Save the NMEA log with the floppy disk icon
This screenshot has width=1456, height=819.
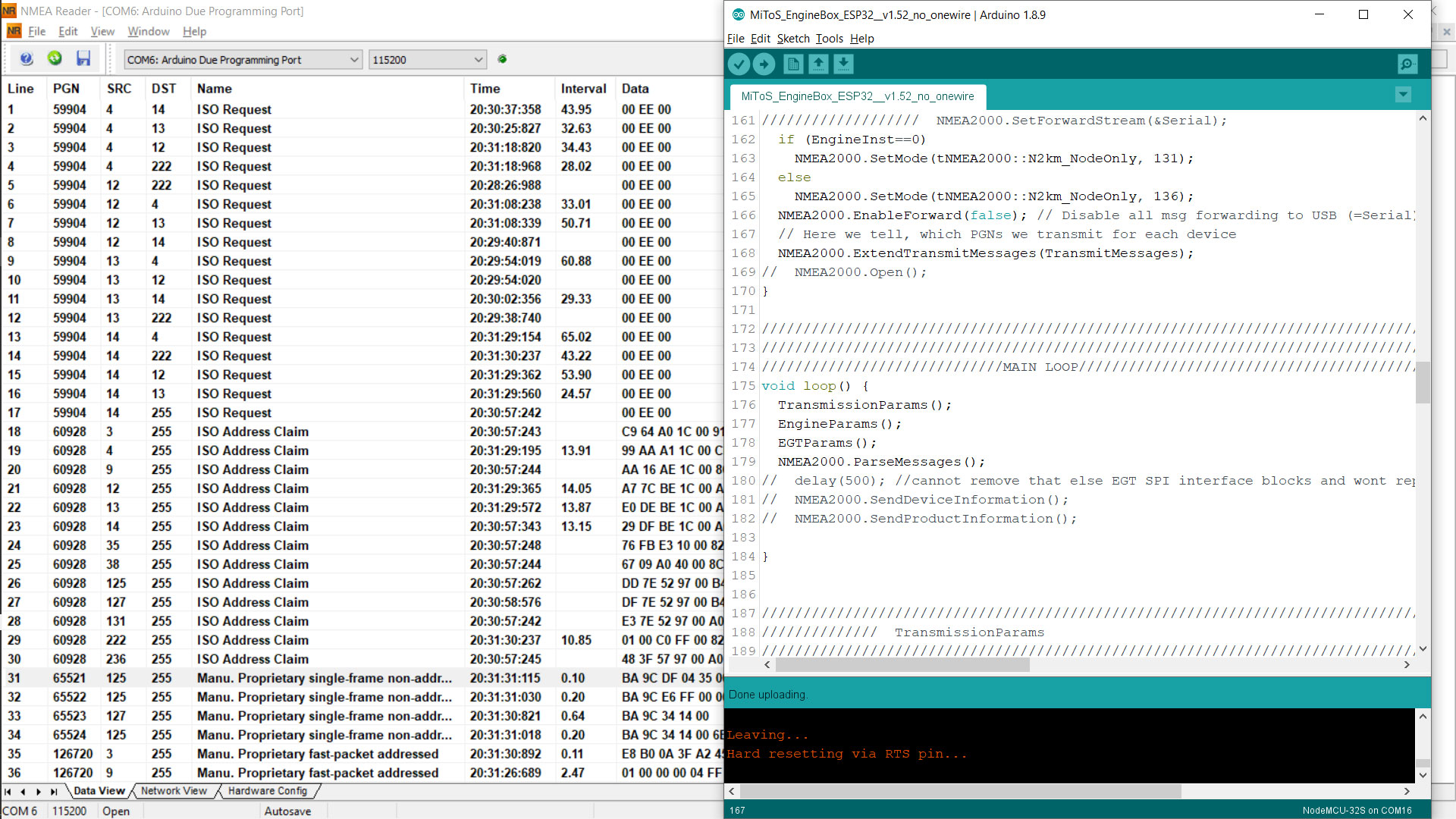(83, 58)
